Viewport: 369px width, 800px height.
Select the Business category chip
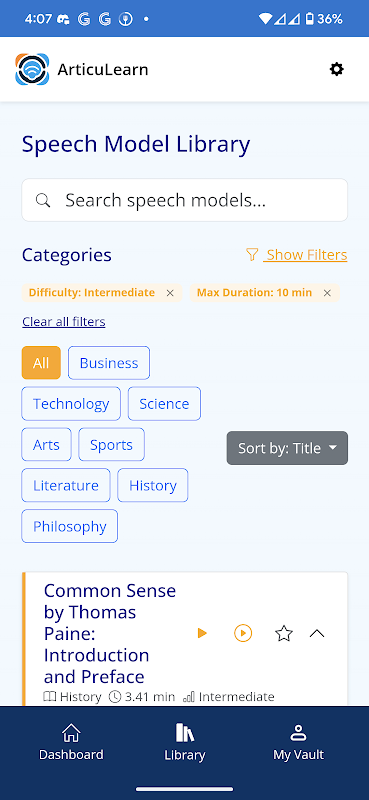click(109, 363)
